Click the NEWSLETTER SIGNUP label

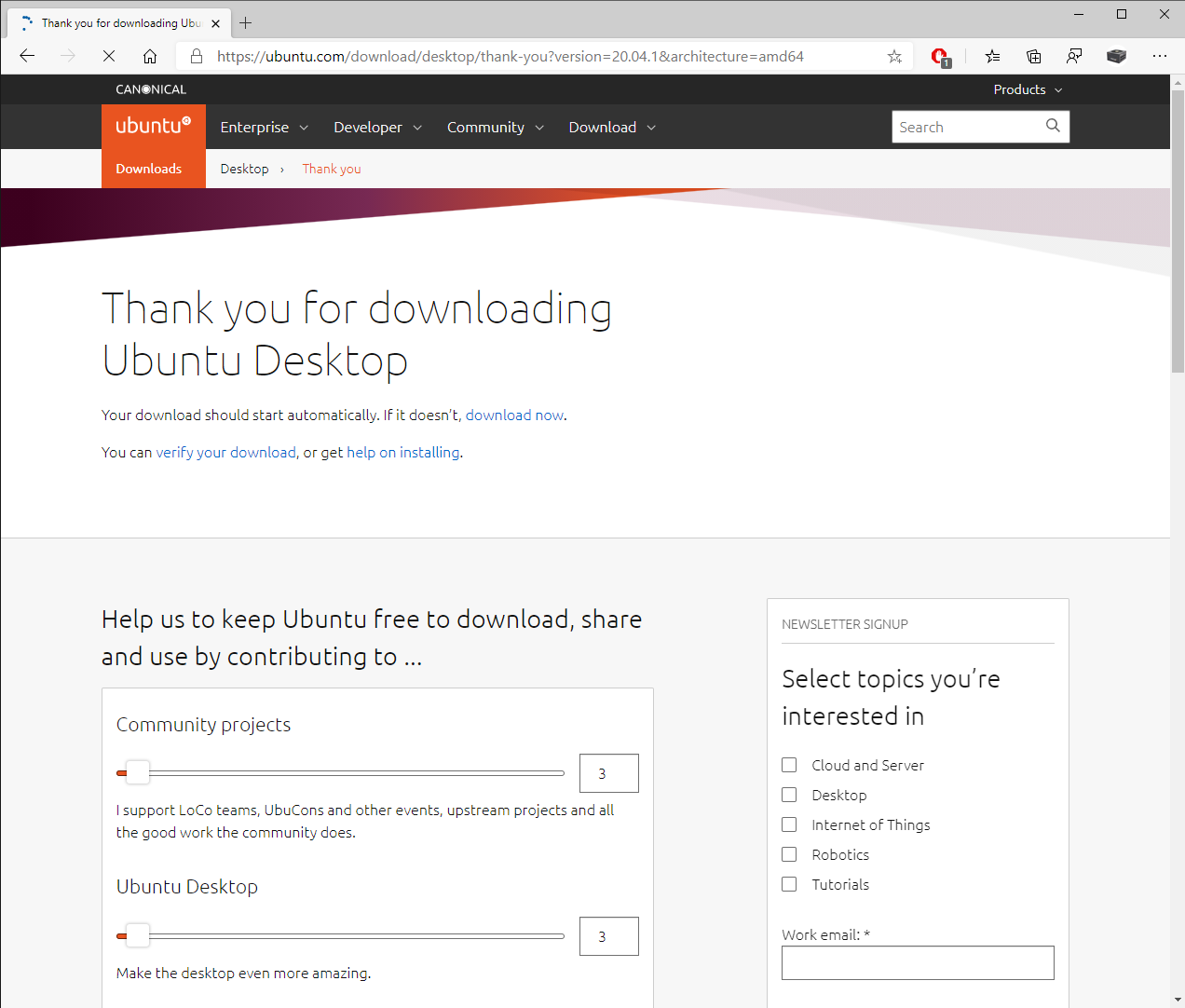tap(845, 624)
